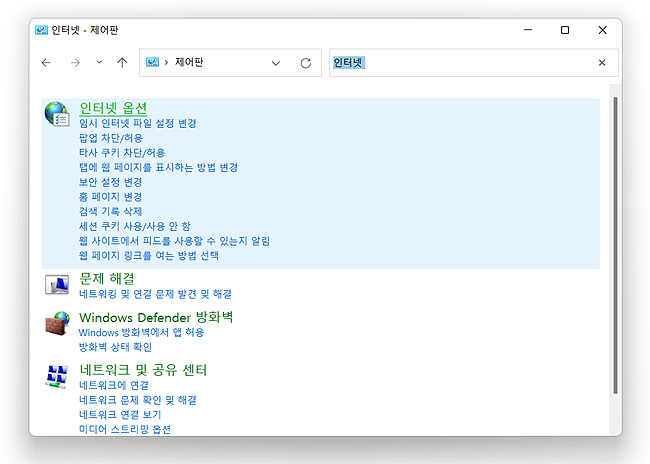Open 보안 설정 변경 link
The height and width of the screenshot is (464, 650).
(x=110, y=182)
